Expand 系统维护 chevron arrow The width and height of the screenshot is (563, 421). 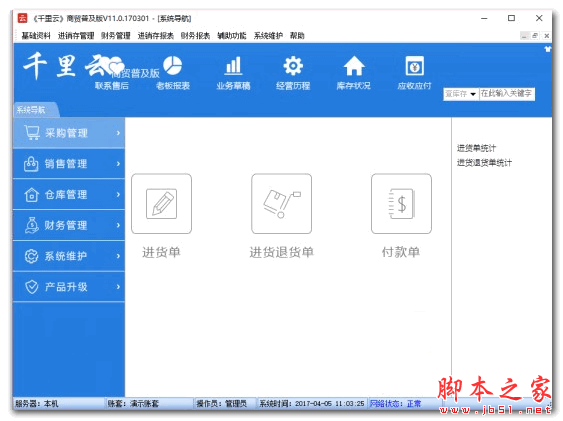118,256
